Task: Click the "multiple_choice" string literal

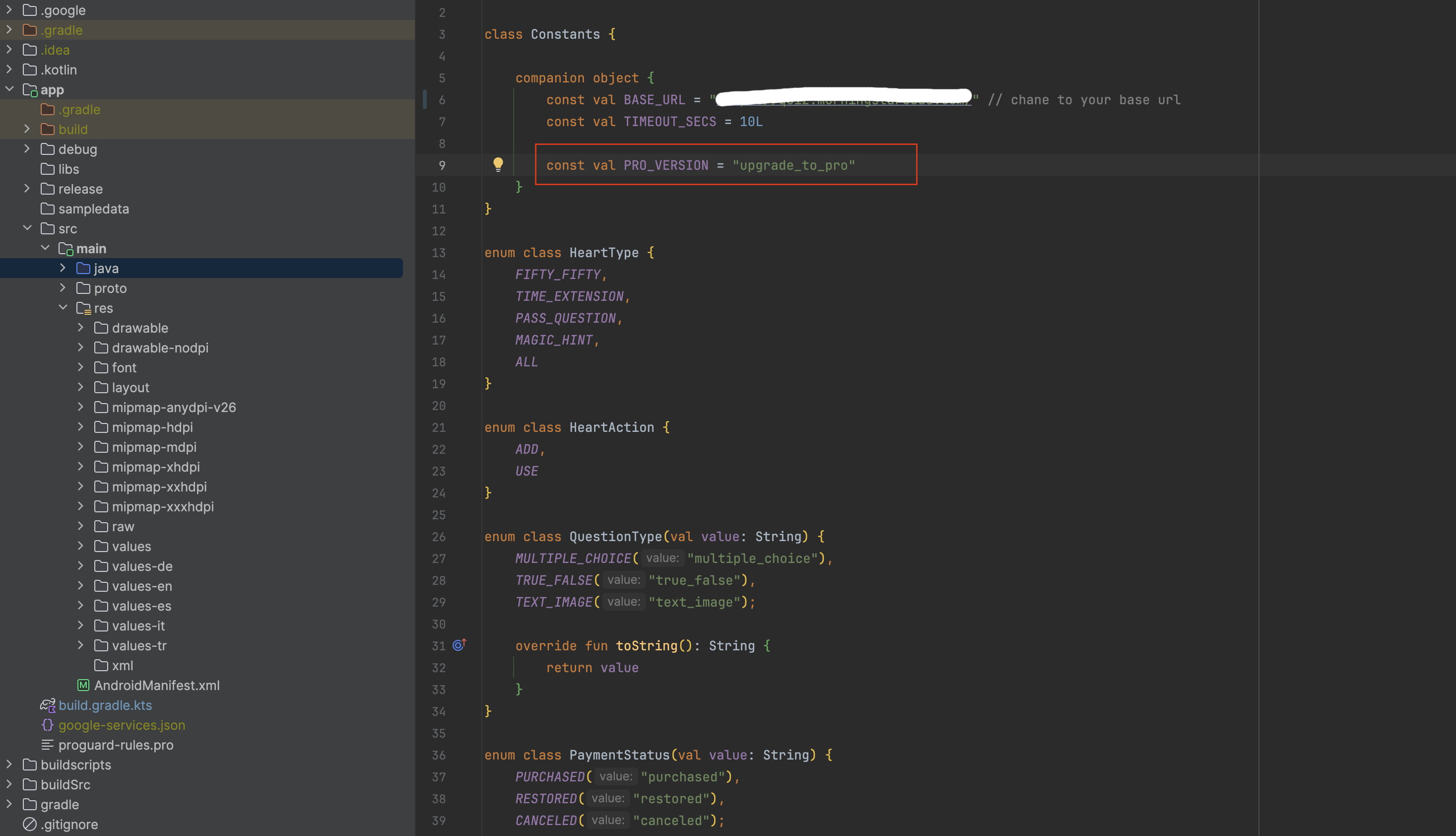Action: pos(752,558)
